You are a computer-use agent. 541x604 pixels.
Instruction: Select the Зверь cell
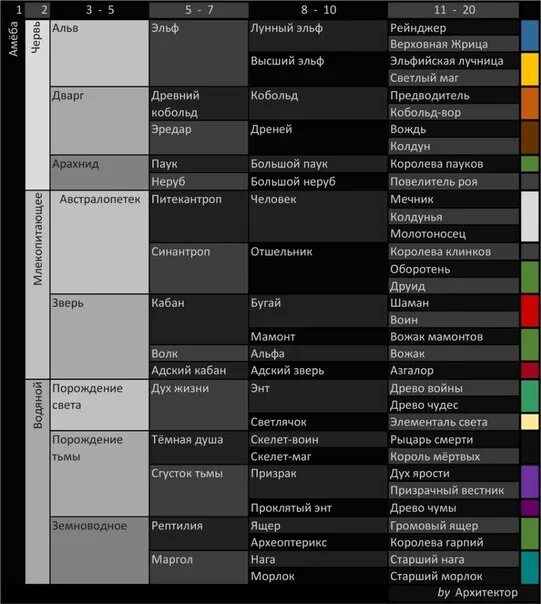pos(99,336)
